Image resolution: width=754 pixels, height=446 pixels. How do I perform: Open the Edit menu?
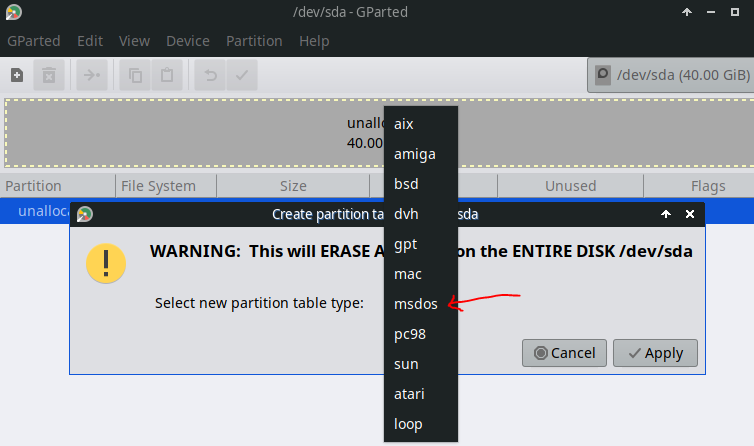(x=90, y=41)
